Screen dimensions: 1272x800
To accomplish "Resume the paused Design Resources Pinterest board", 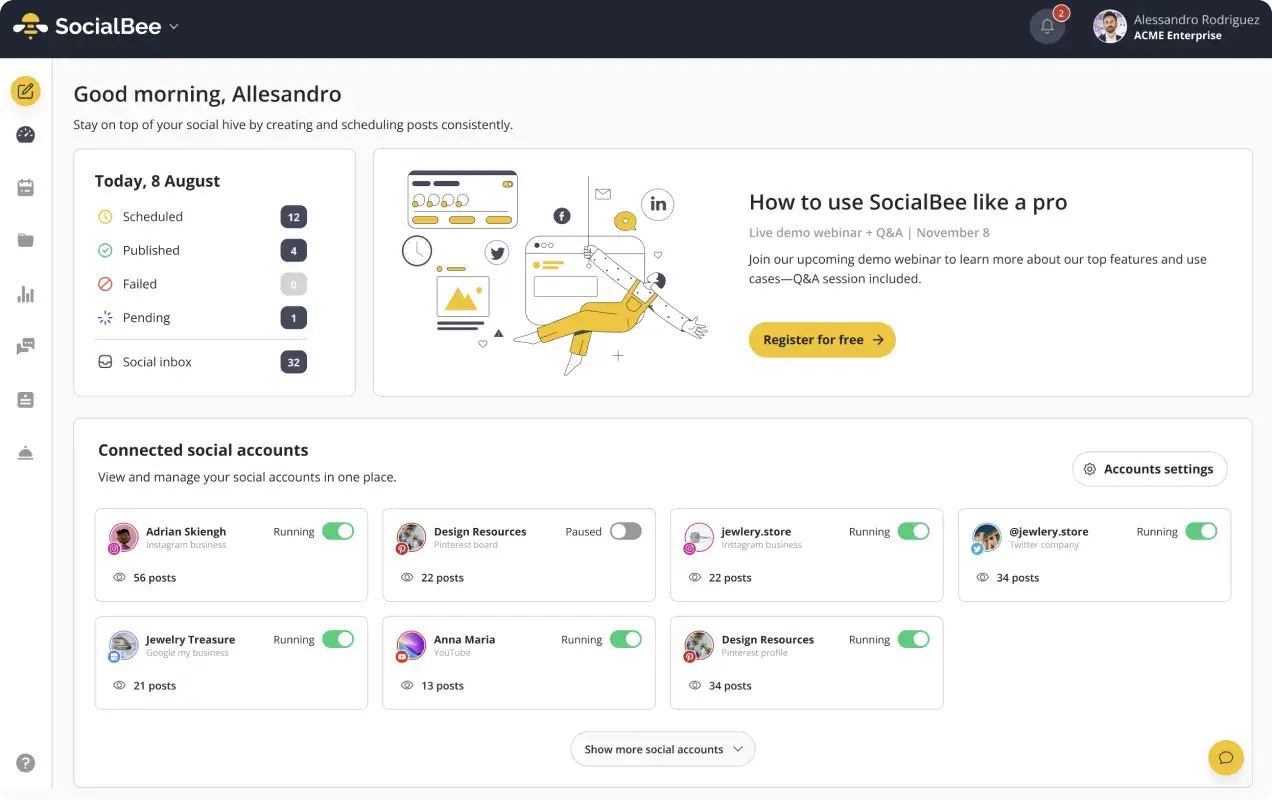I will click(x=626, y=531).
